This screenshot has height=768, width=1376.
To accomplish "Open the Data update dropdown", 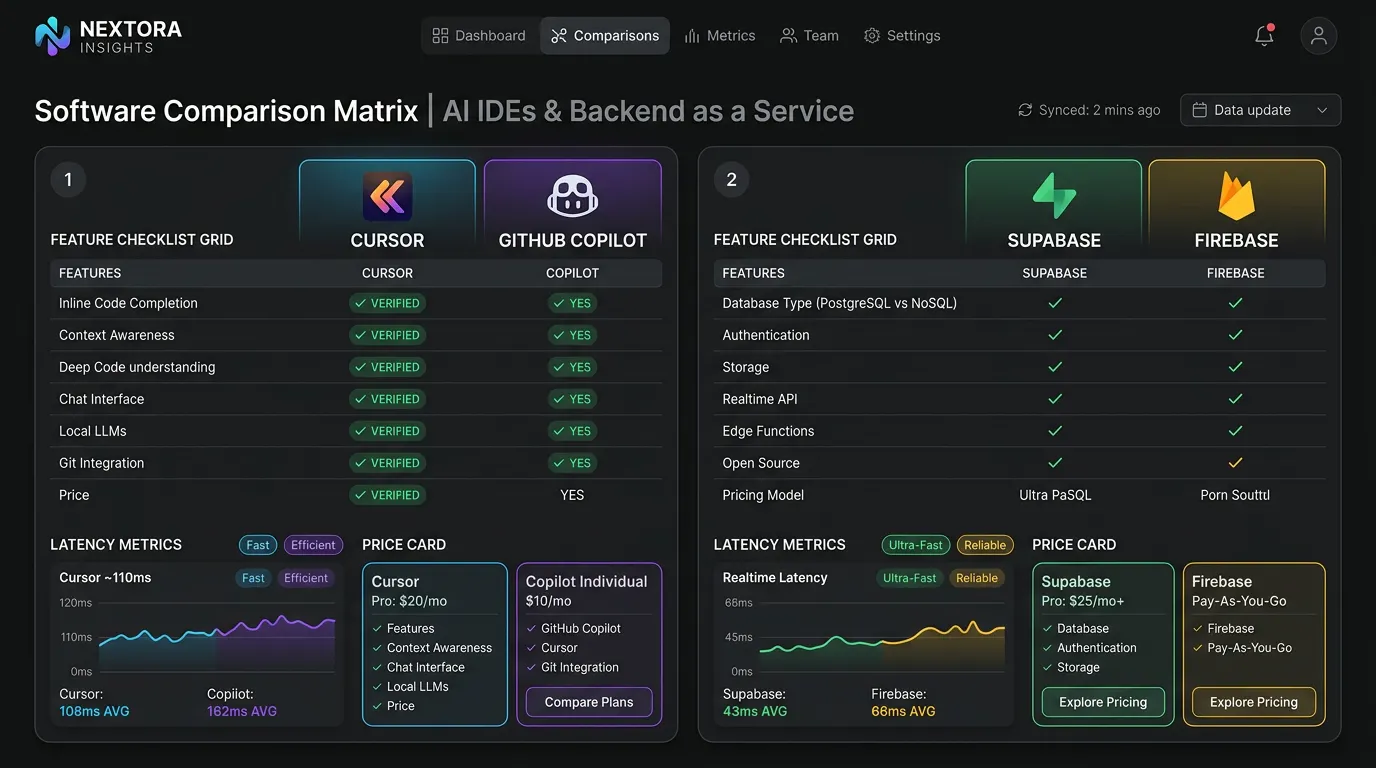I will [x=1261, y=110].
